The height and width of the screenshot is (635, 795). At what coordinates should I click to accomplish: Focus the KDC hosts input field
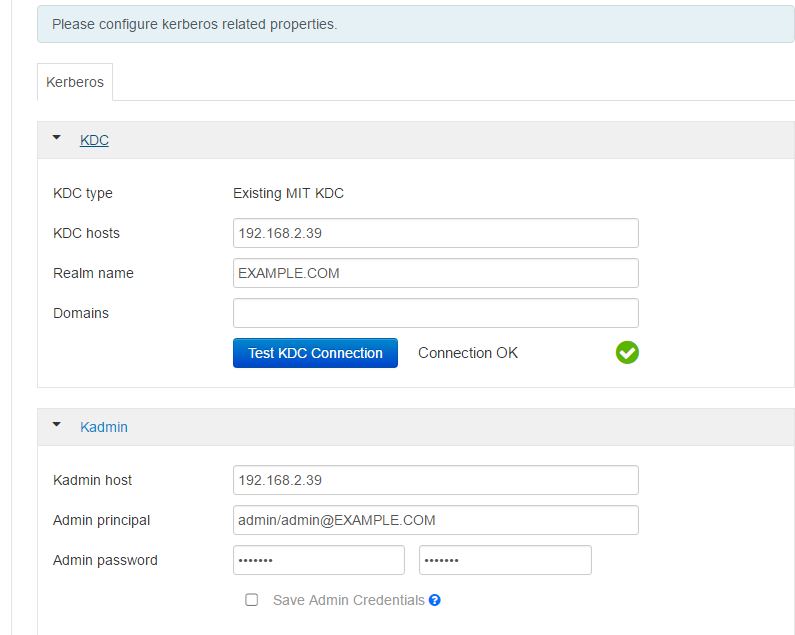[435, 233]
